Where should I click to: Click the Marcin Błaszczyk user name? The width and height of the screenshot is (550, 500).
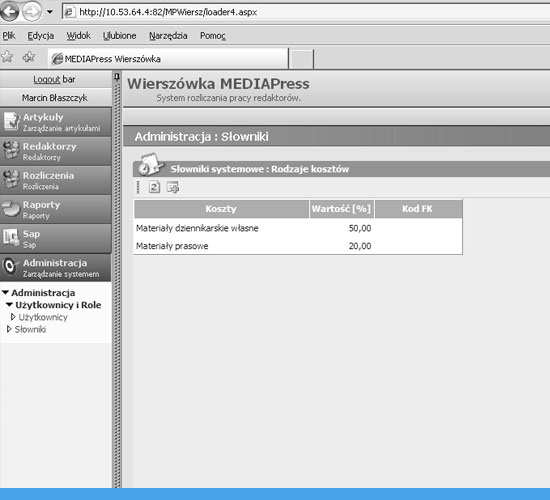tap(55, 98)
